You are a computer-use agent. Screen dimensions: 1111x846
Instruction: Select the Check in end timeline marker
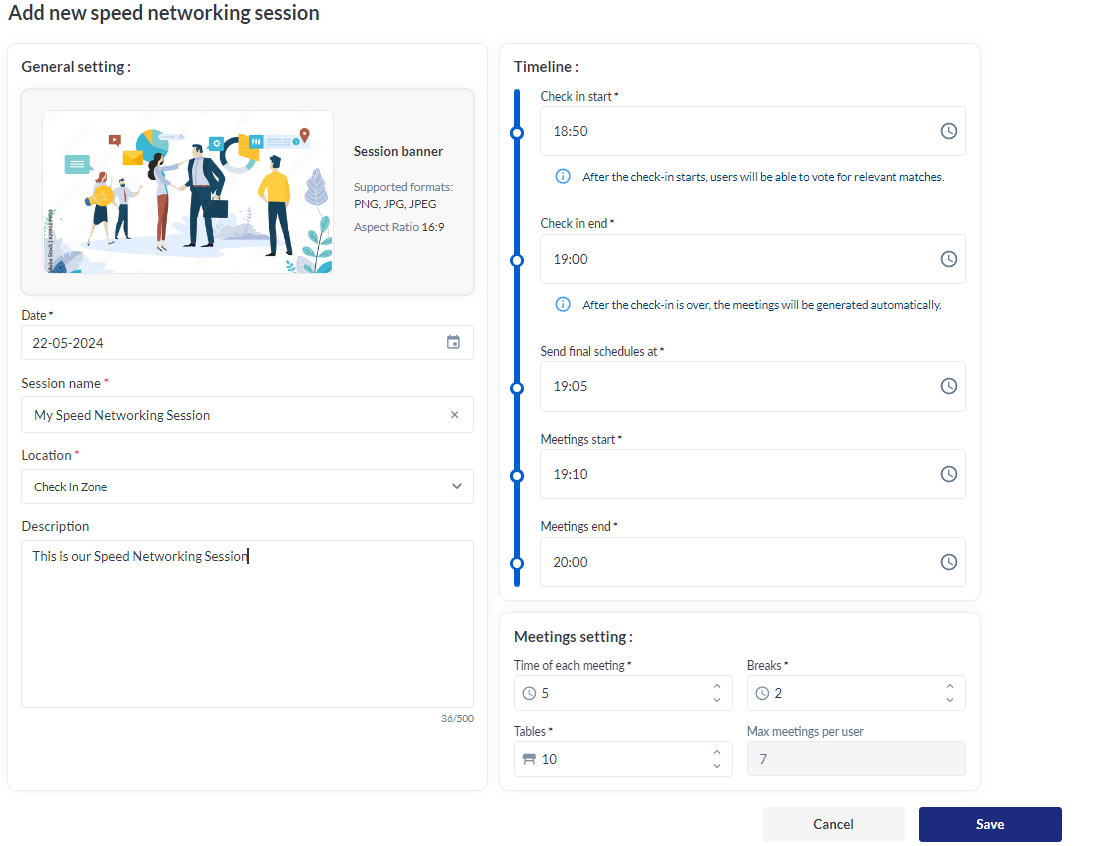[517, 260]
